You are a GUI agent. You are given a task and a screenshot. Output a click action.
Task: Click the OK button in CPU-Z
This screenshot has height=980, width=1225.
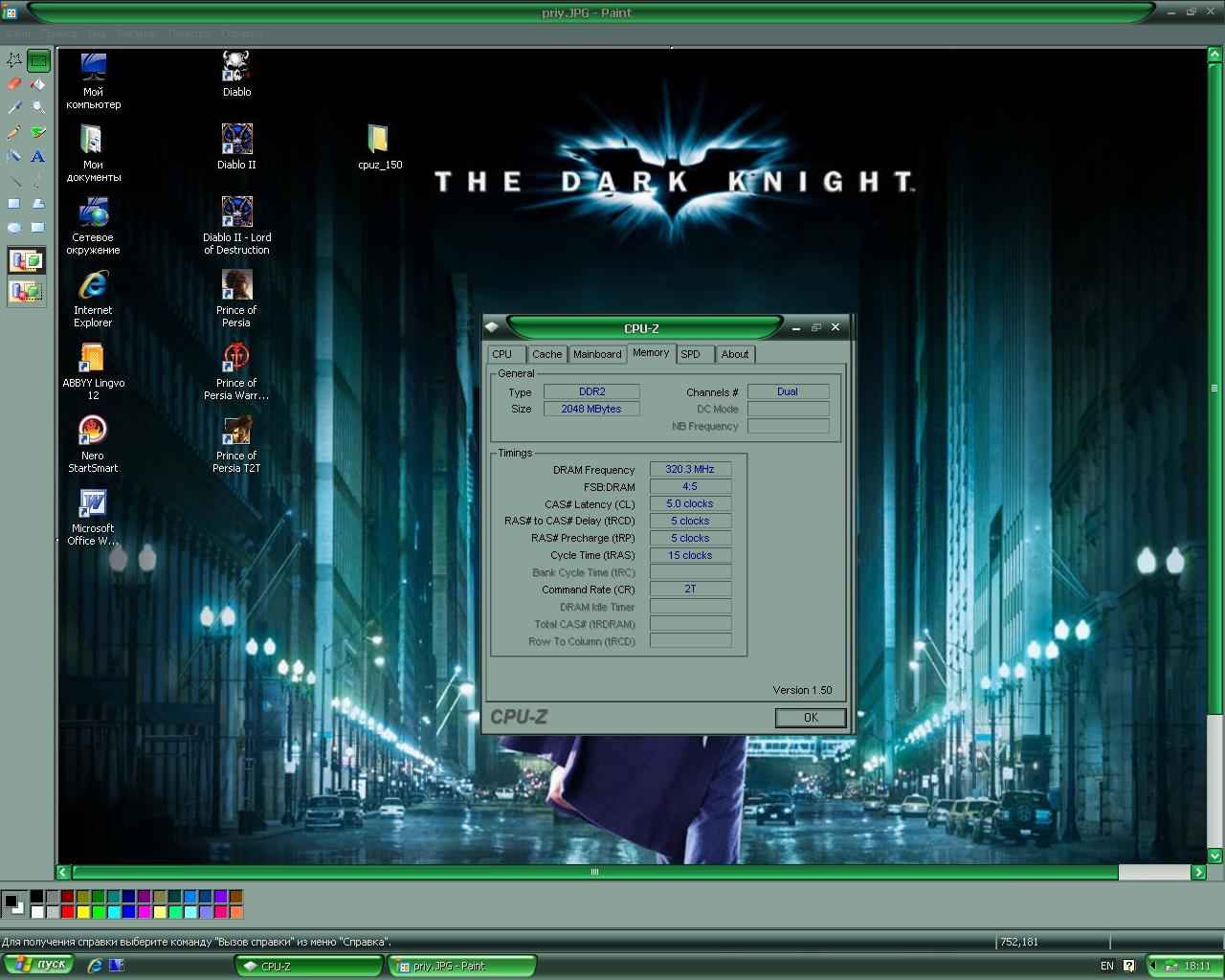[x=811, y=718]
